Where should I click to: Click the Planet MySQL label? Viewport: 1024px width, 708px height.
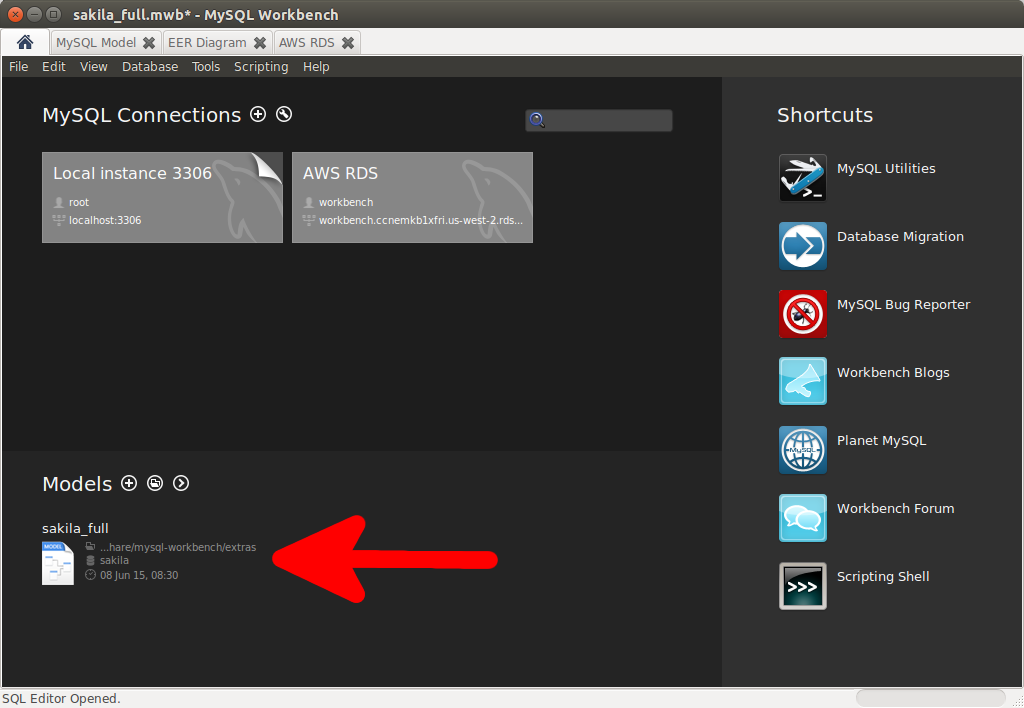(881, 440)
